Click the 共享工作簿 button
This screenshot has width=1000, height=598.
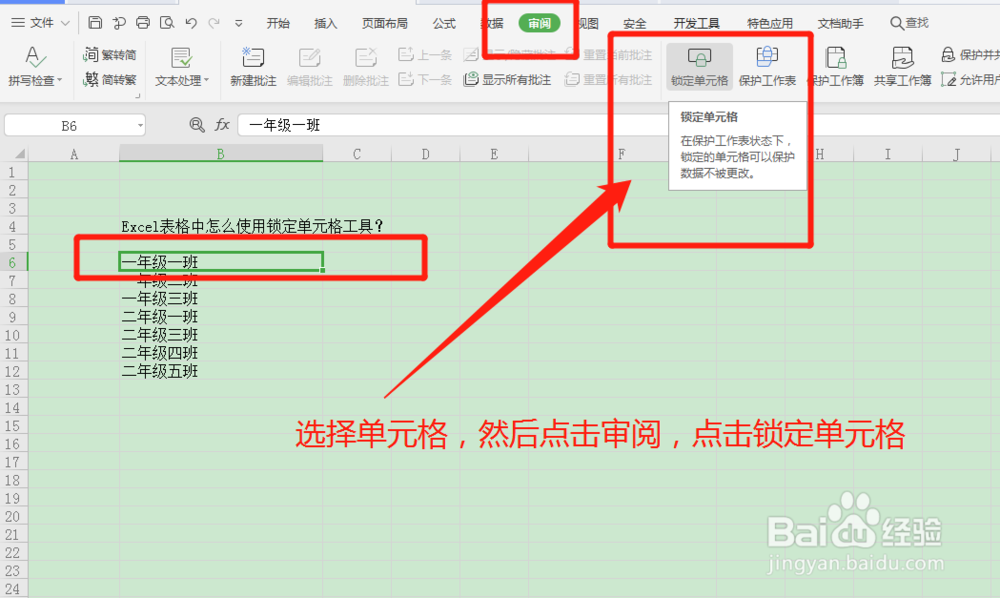tap(902, 66)
